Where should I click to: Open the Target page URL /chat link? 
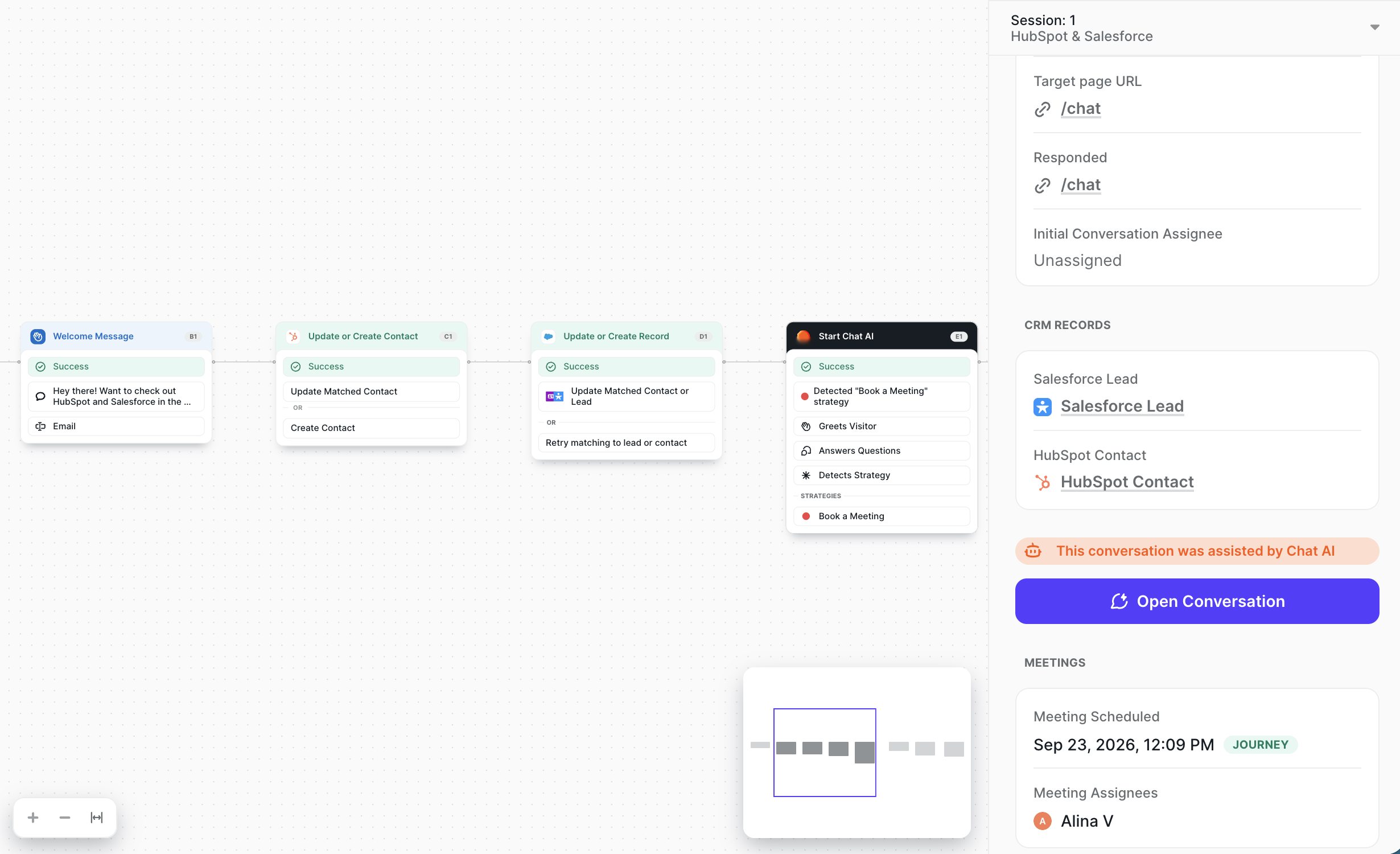click(1081, 109)
